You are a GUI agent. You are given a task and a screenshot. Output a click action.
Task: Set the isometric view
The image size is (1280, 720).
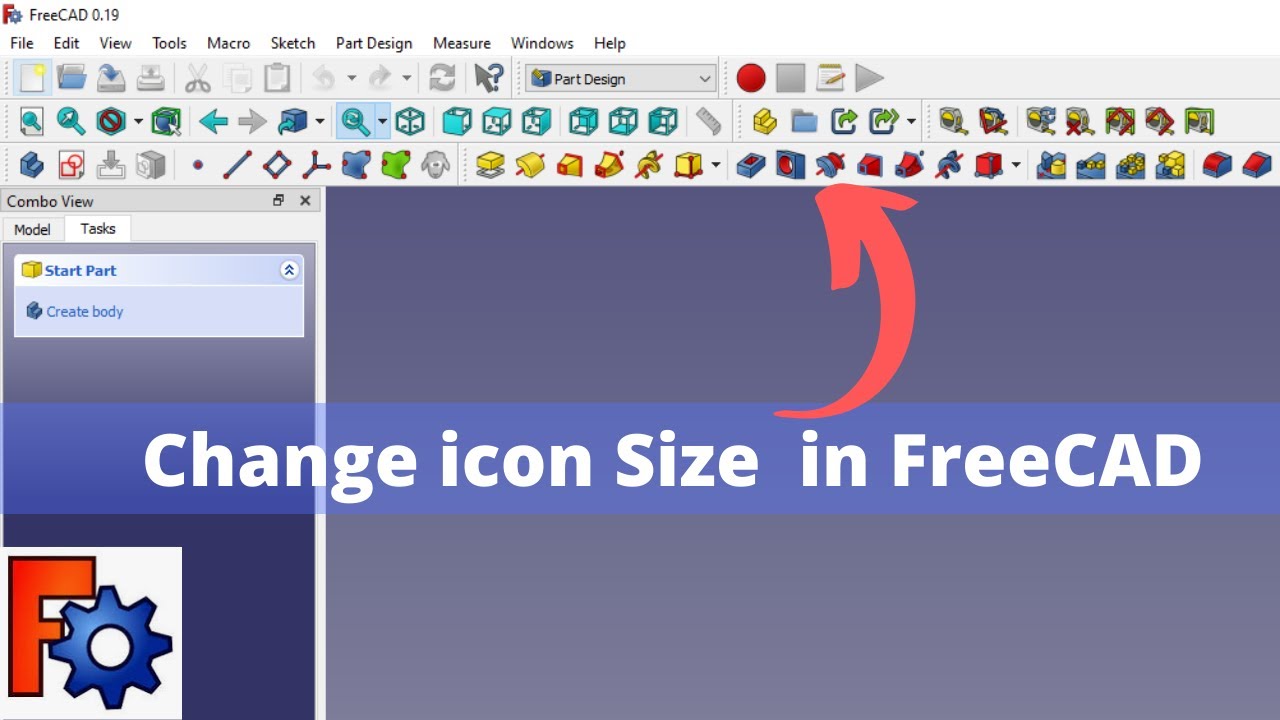410,122
